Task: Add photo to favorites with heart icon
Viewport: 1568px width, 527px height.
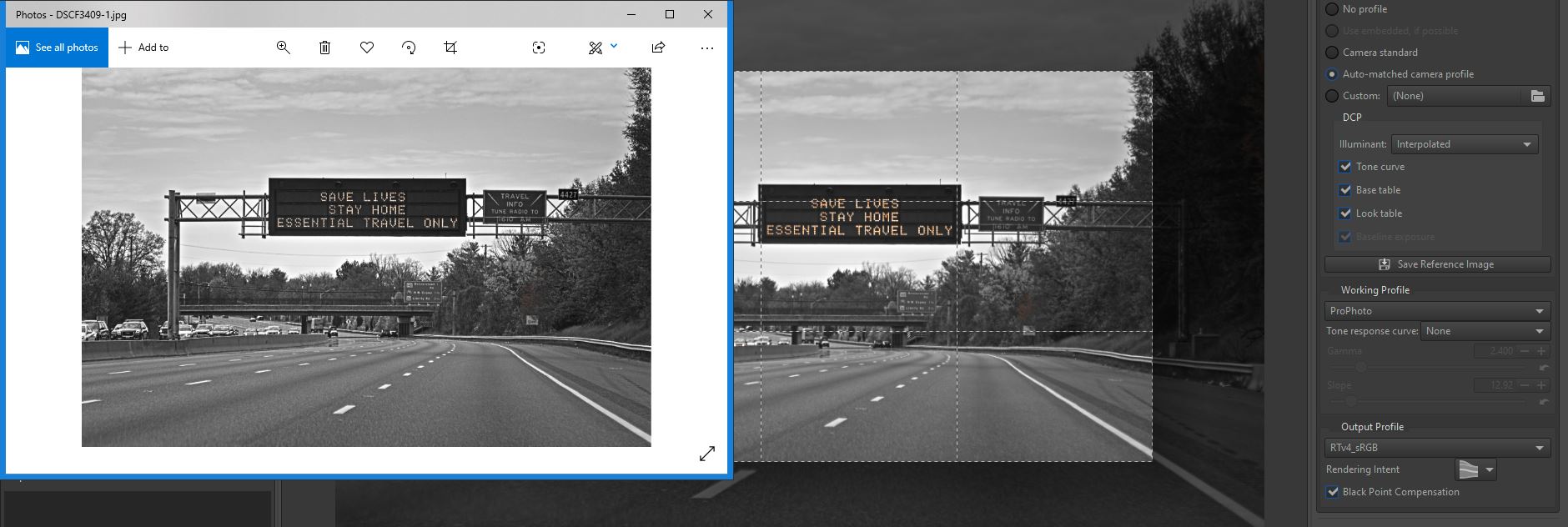Action: 367,48
